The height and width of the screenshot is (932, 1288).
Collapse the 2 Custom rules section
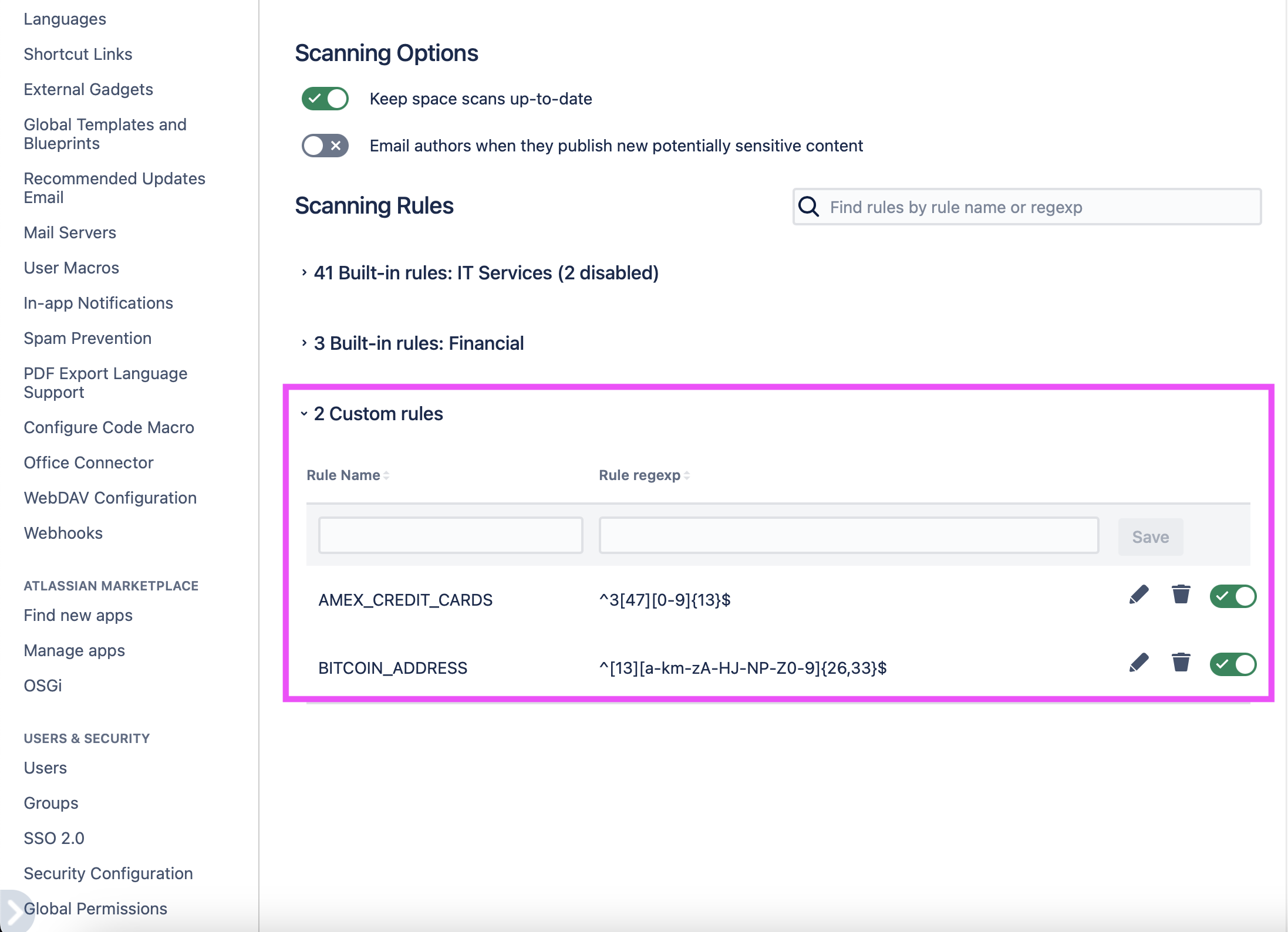point(304,413)
